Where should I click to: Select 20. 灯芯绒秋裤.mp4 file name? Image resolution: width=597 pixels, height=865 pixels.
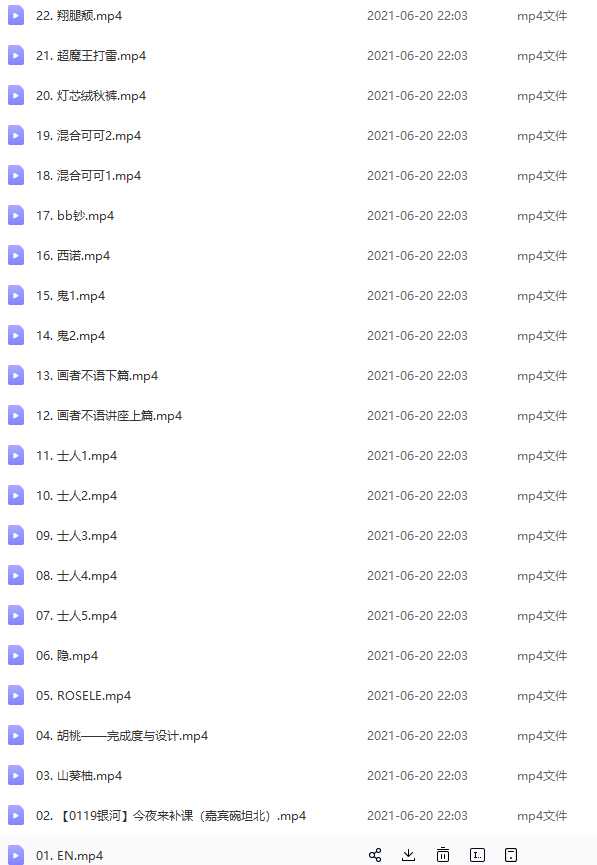coord(91,96)
